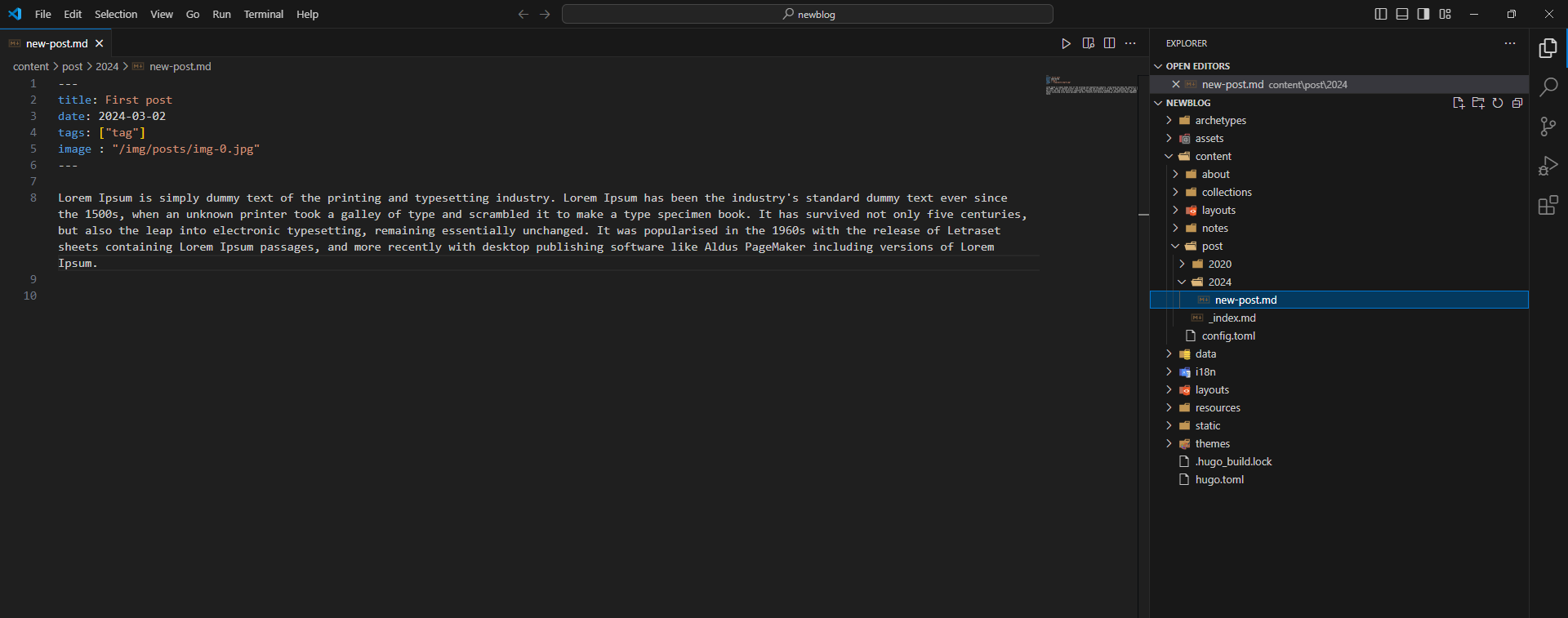This screenshot has height=618, width=1568.
Task: Open Run and Debug view
Action: click(x=1548, y=166)
